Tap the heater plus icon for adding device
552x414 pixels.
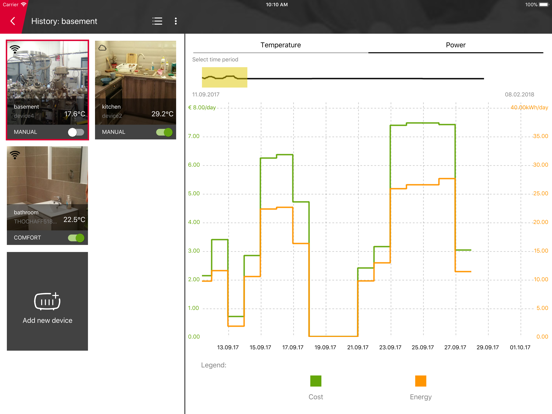coord(47,301)
